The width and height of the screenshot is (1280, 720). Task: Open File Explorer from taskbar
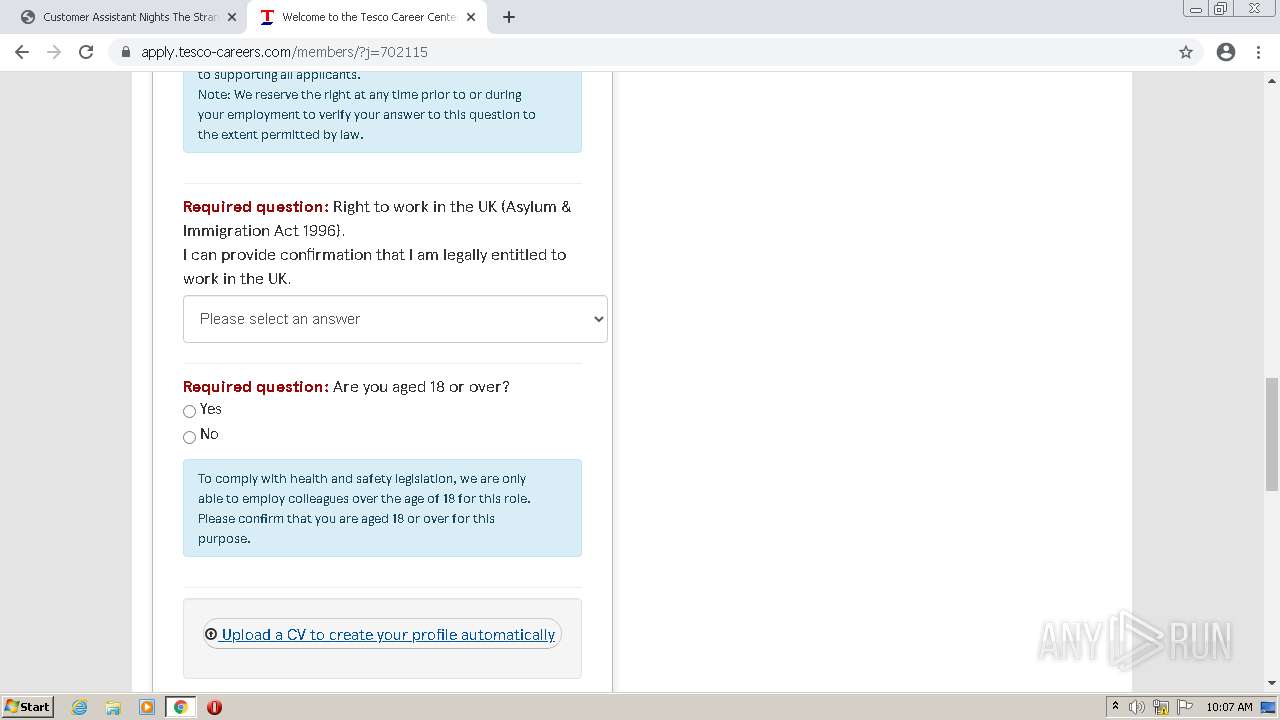(x=113, y=707)
